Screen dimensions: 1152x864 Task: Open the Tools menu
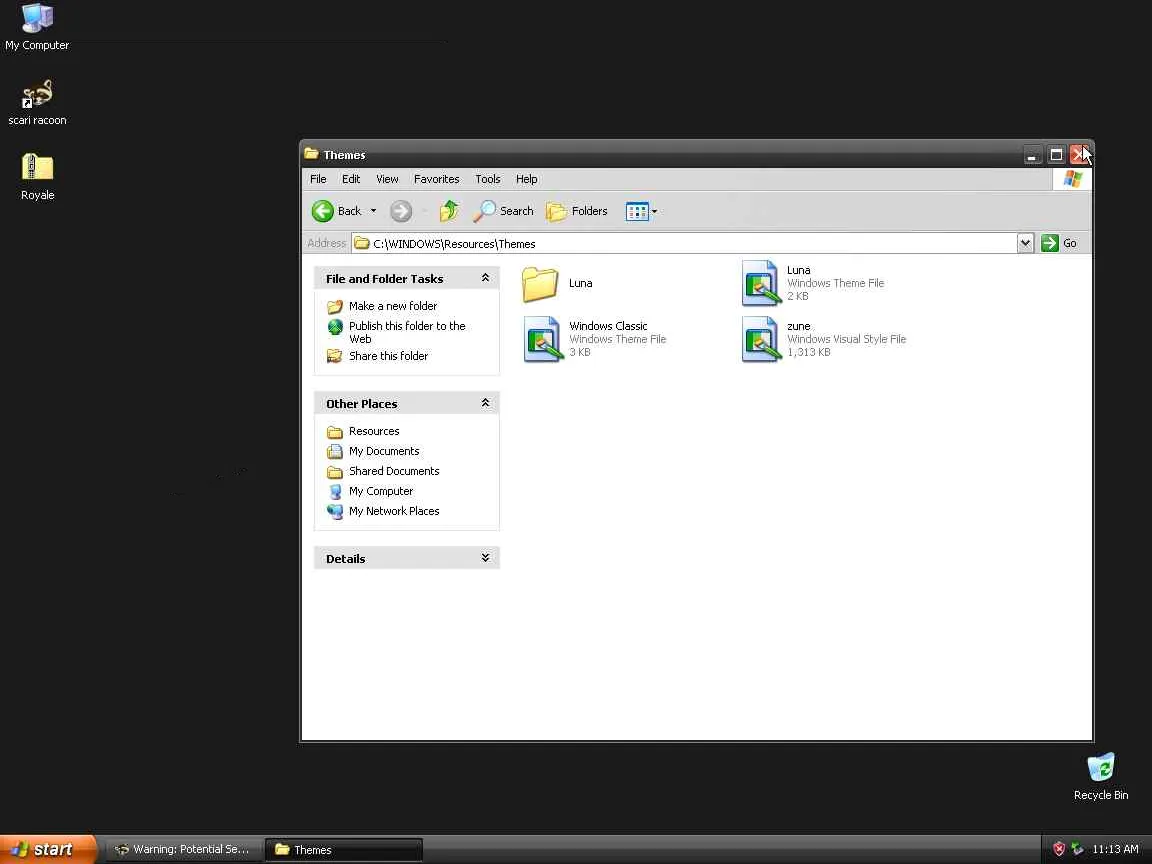pyautogui.click(x=487, y=179)
